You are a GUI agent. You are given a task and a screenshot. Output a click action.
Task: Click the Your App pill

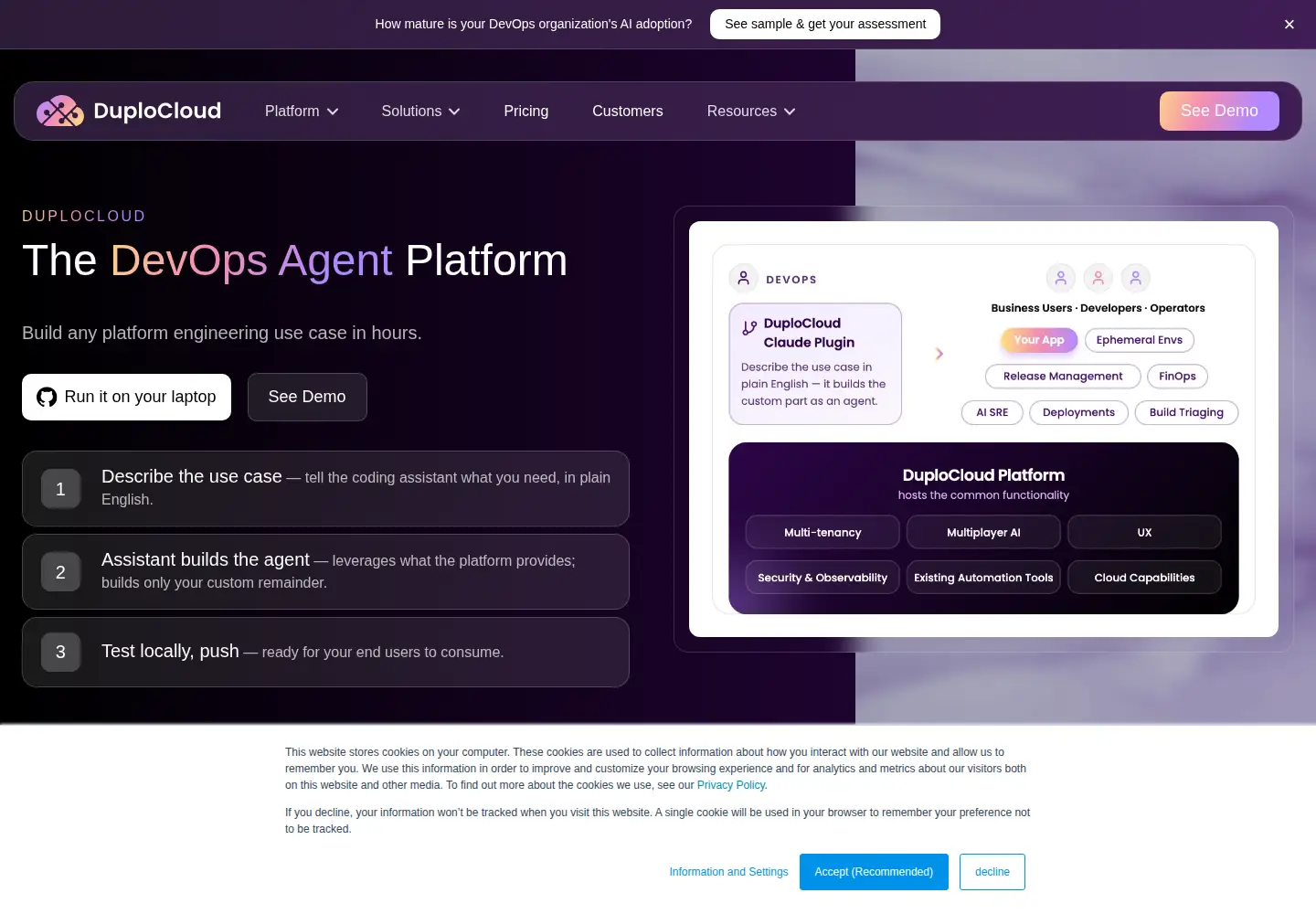pyautogui.click(x=1039, y=340)
